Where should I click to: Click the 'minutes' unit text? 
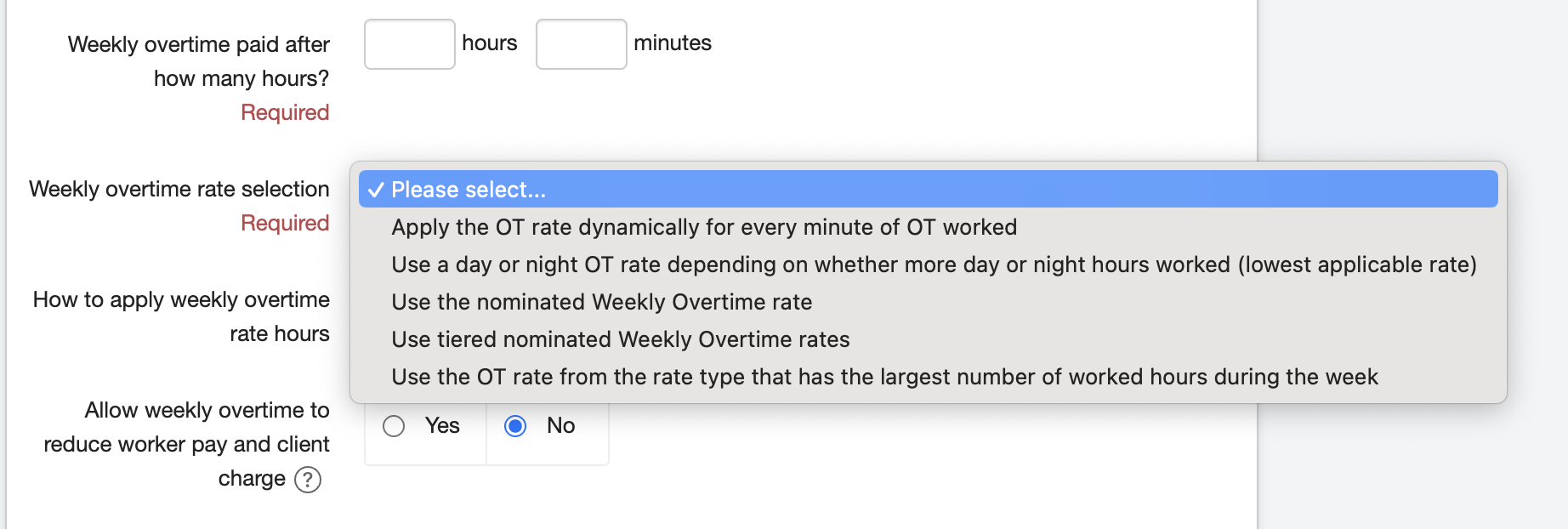pos(673,43)
